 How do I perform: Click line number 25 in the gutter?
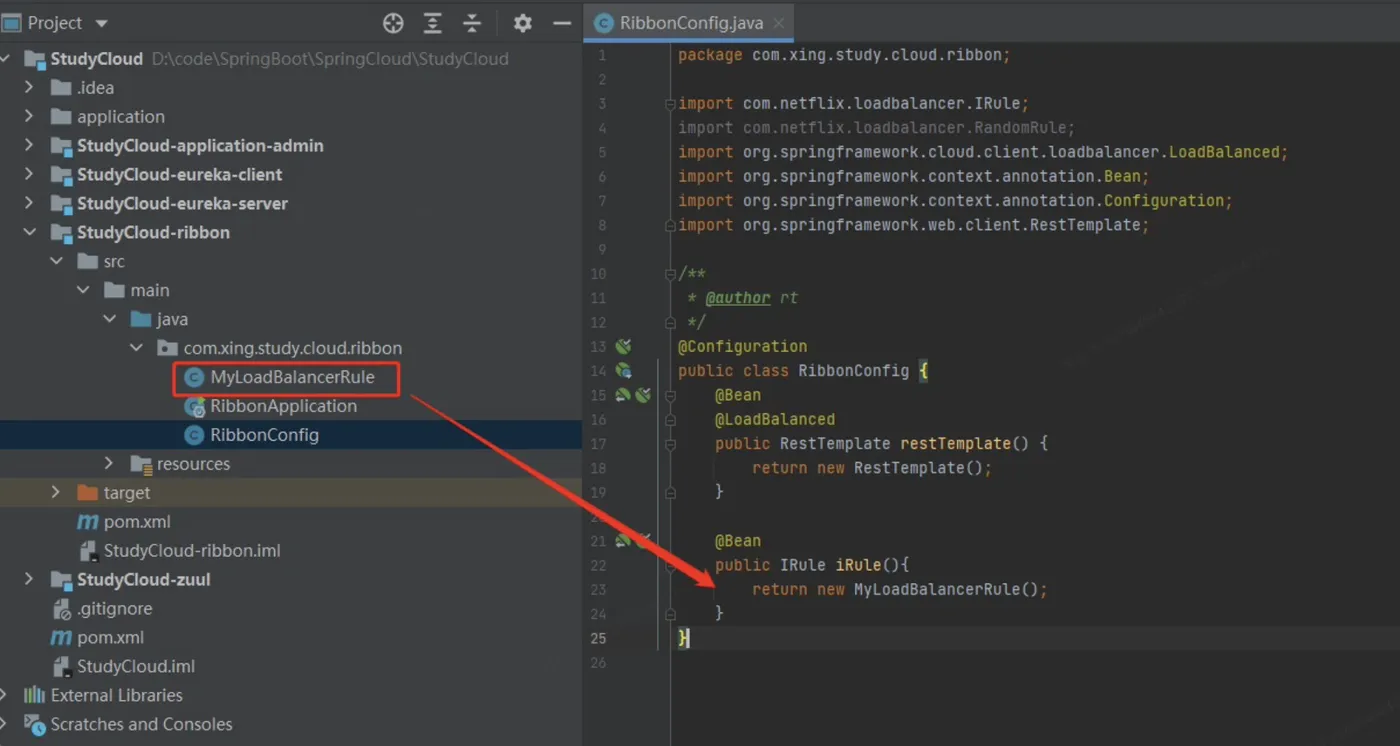coord(598,638)
